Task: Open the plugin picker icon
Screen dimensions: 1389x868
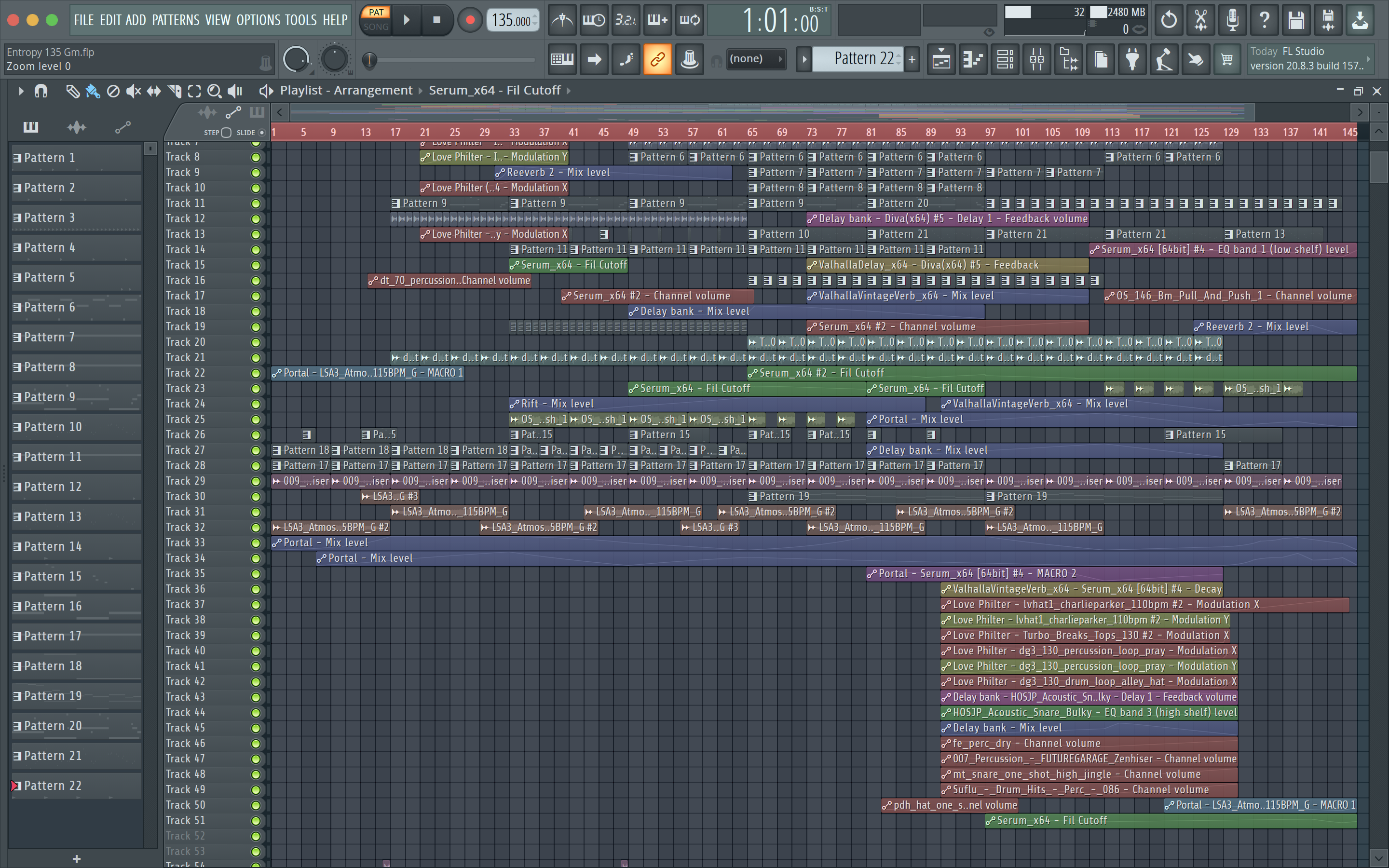Action: 1132,59
